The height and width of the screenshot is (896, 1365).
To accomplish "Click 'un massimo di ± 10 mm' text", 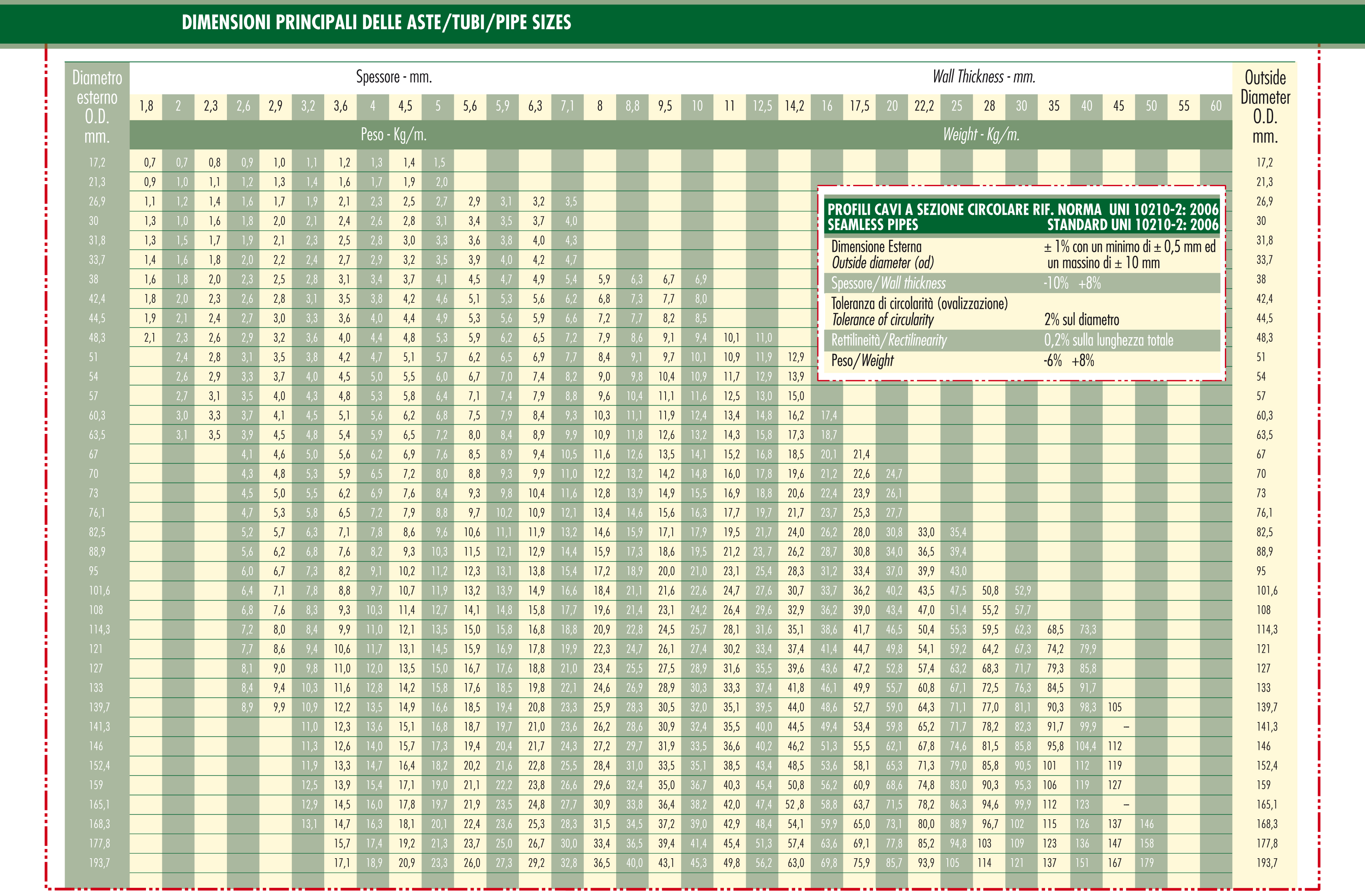I will tap(1103, 263).
